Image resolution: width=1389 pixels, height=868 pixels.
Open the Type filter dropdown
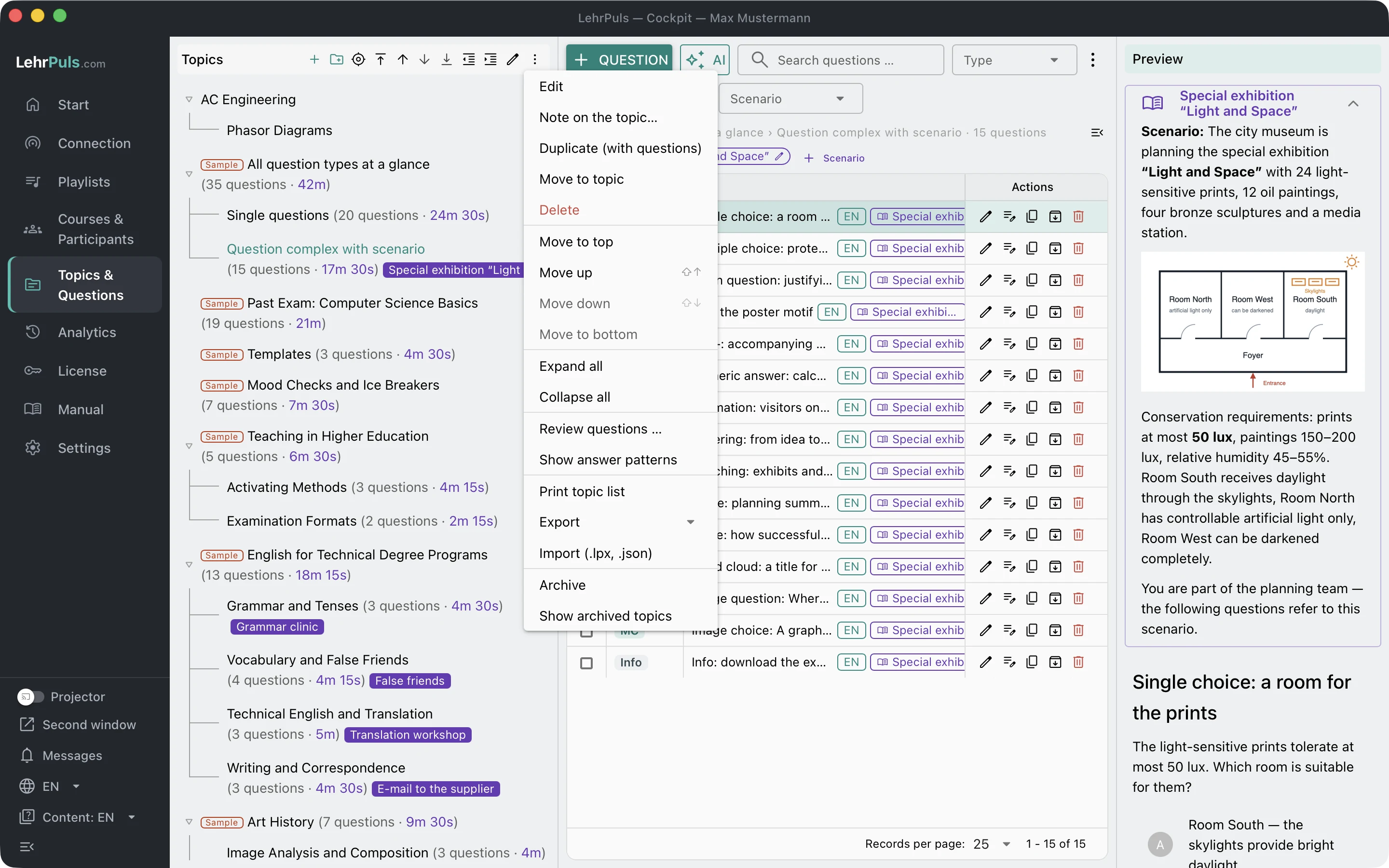pos(1014,60)
